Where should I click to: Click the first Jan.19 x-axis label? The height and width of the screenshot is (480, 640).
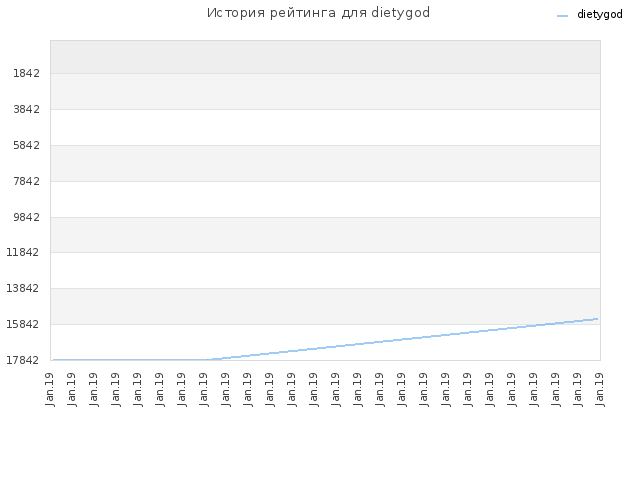(x=50, y=389)
